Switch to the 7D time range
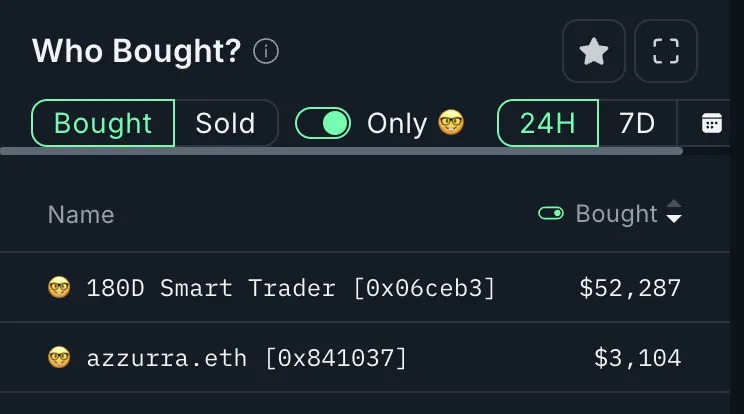 tap(637, 123)
